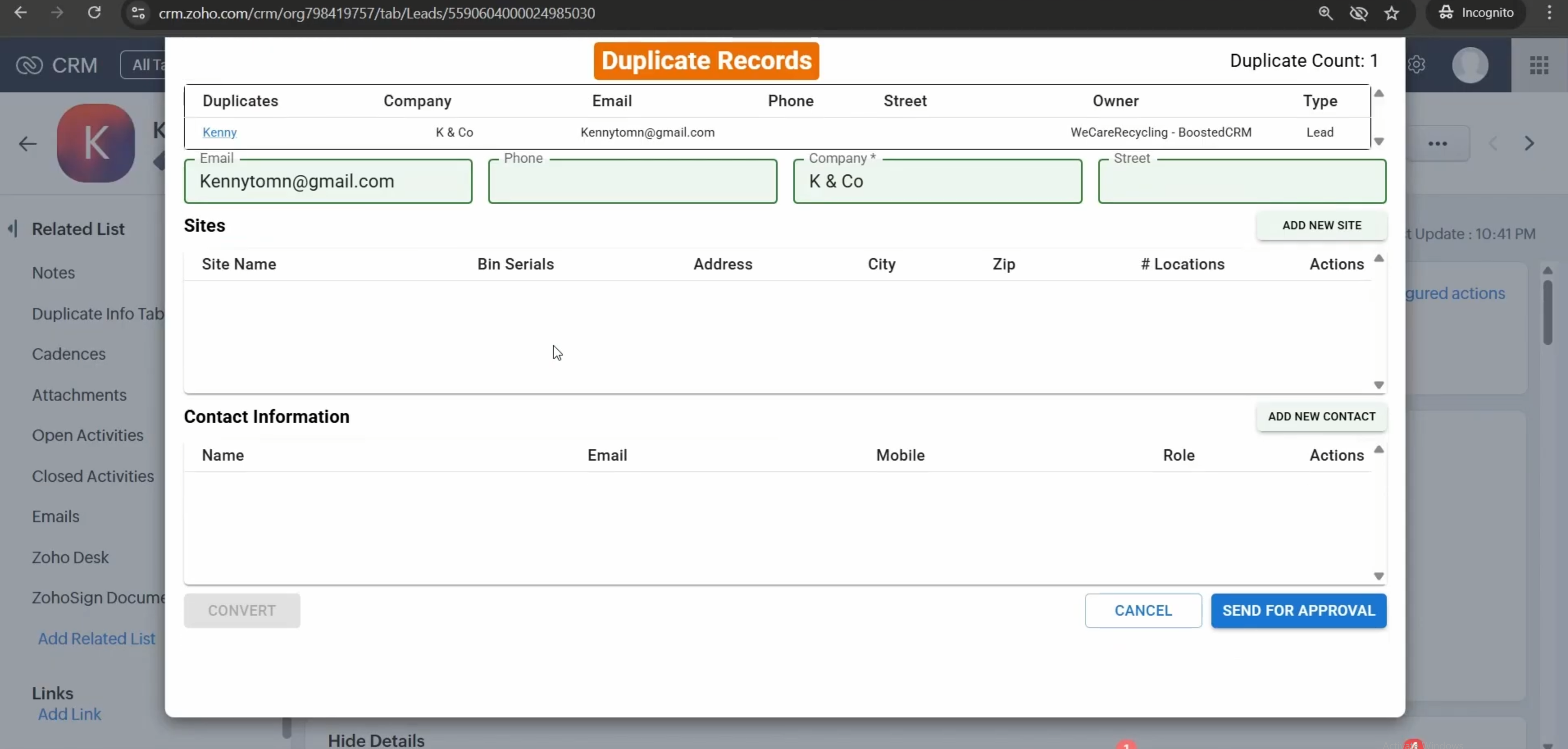Click the Street input field
This screenshot has width=1568, height=749.
1243,181
